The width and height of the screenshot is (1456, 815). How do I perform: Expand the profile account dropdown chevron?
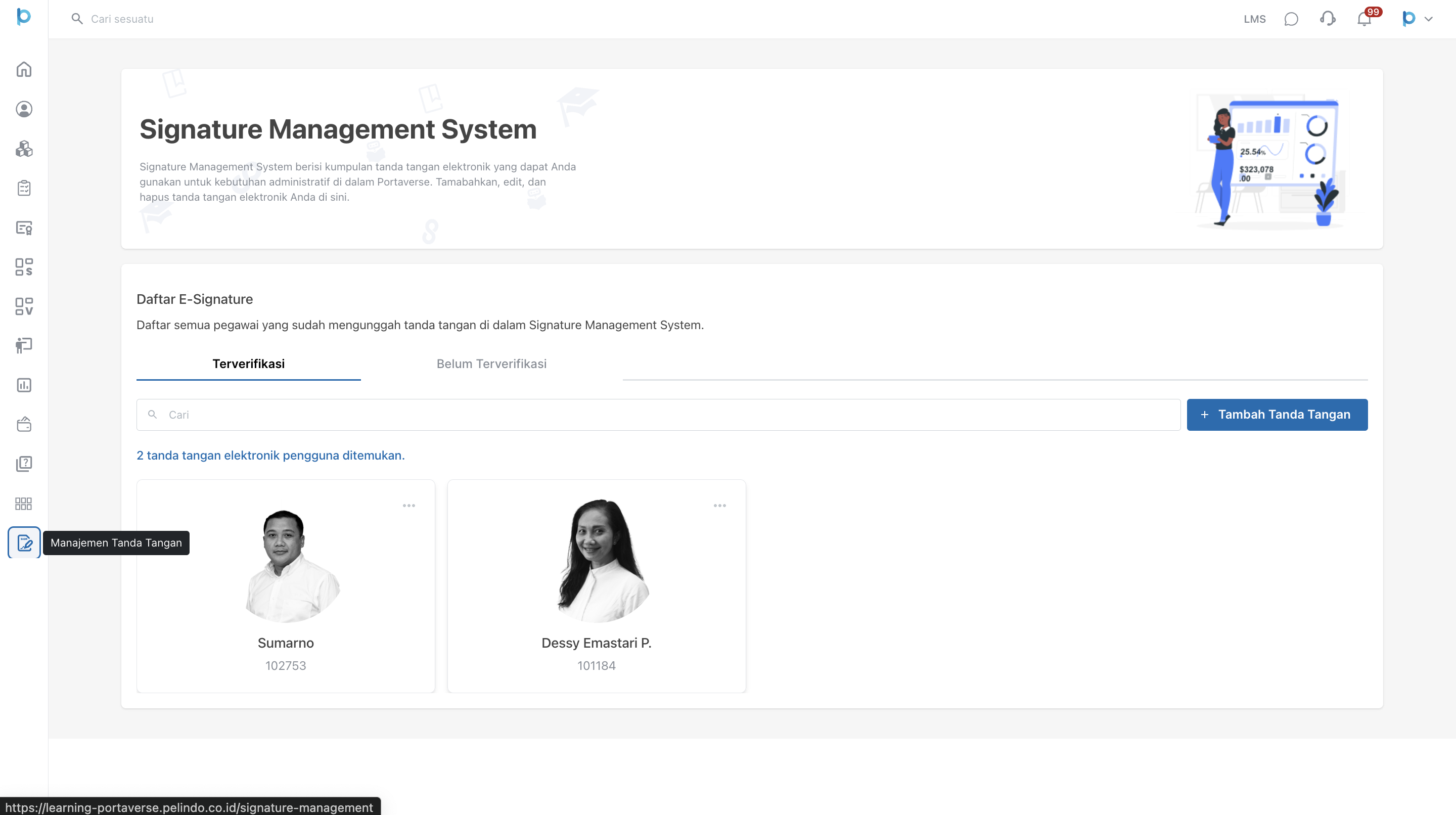(1428, 19)
